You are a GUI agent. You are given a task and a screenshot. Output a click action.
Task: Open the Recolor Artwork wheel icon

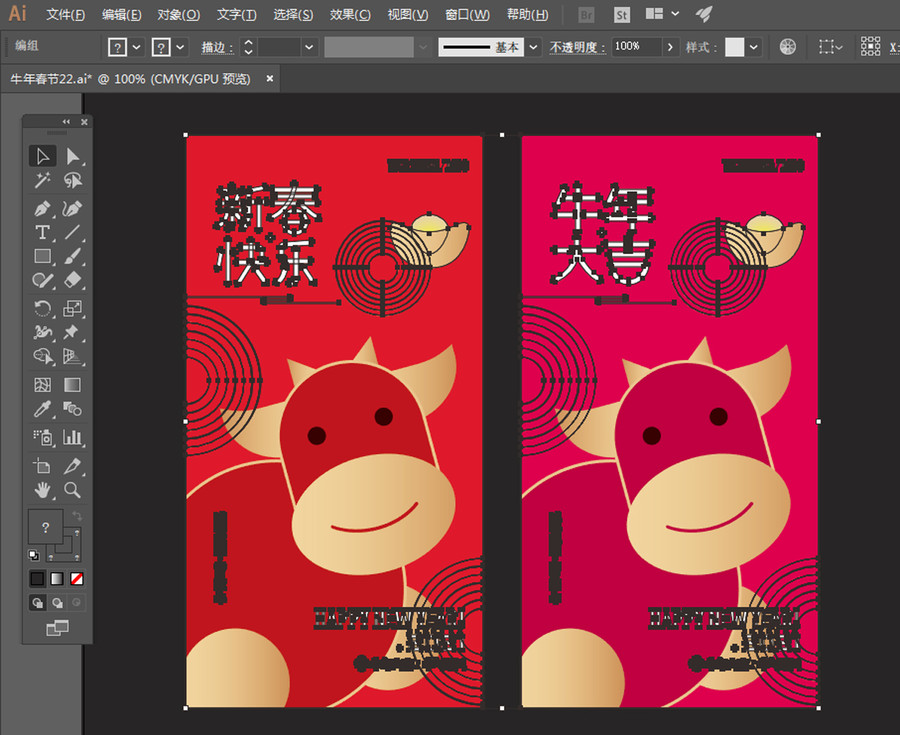788,46
